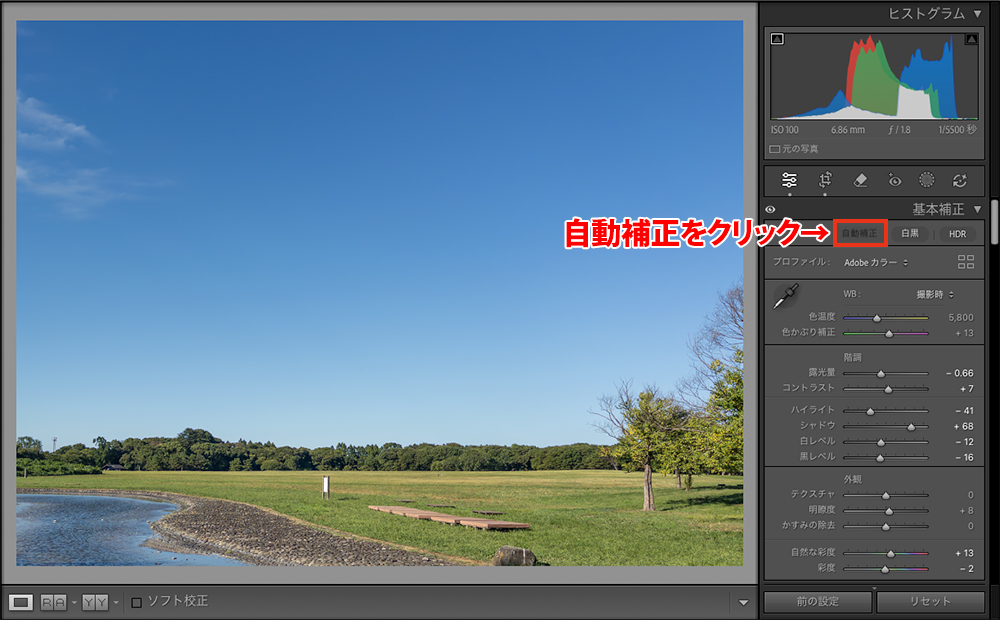
Task: Enable the ソフト校正 checkbox
Action: (x=136, y=602)
